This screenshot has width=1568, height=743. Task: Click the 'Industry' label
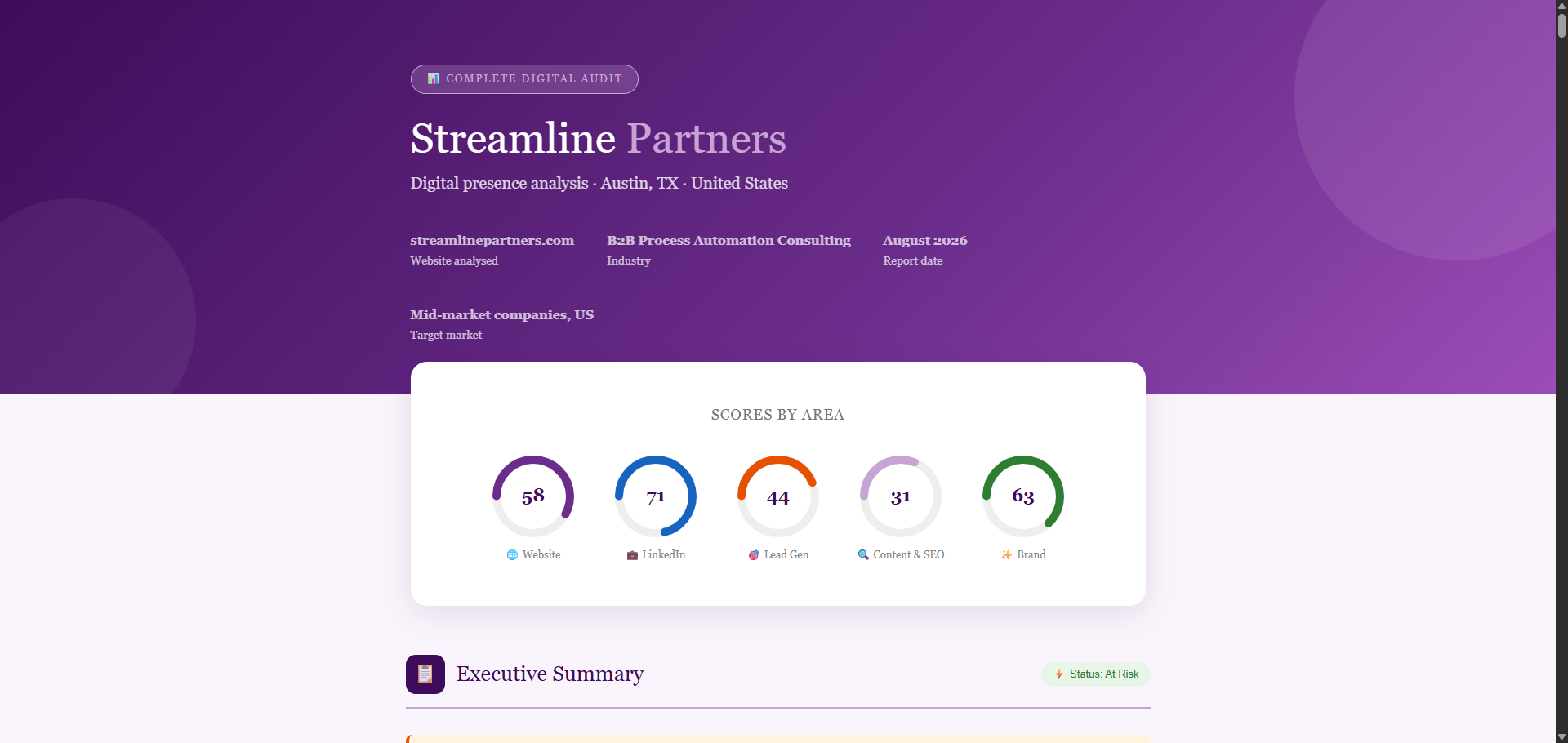pos(629,260)
